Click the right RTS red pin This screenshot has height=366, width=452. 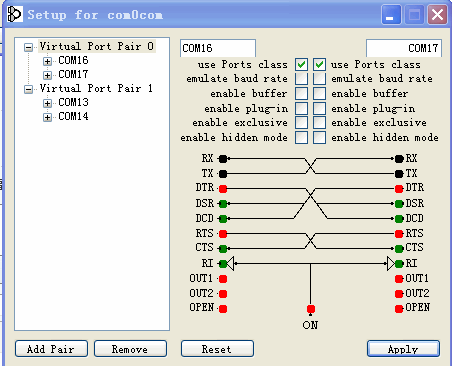click(399, 234)
